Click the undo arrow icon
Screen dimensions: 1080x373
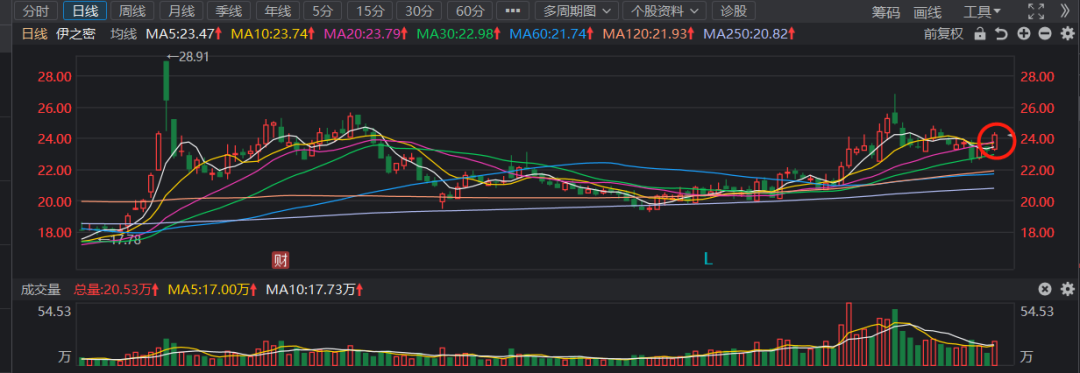click(1001, 34)
